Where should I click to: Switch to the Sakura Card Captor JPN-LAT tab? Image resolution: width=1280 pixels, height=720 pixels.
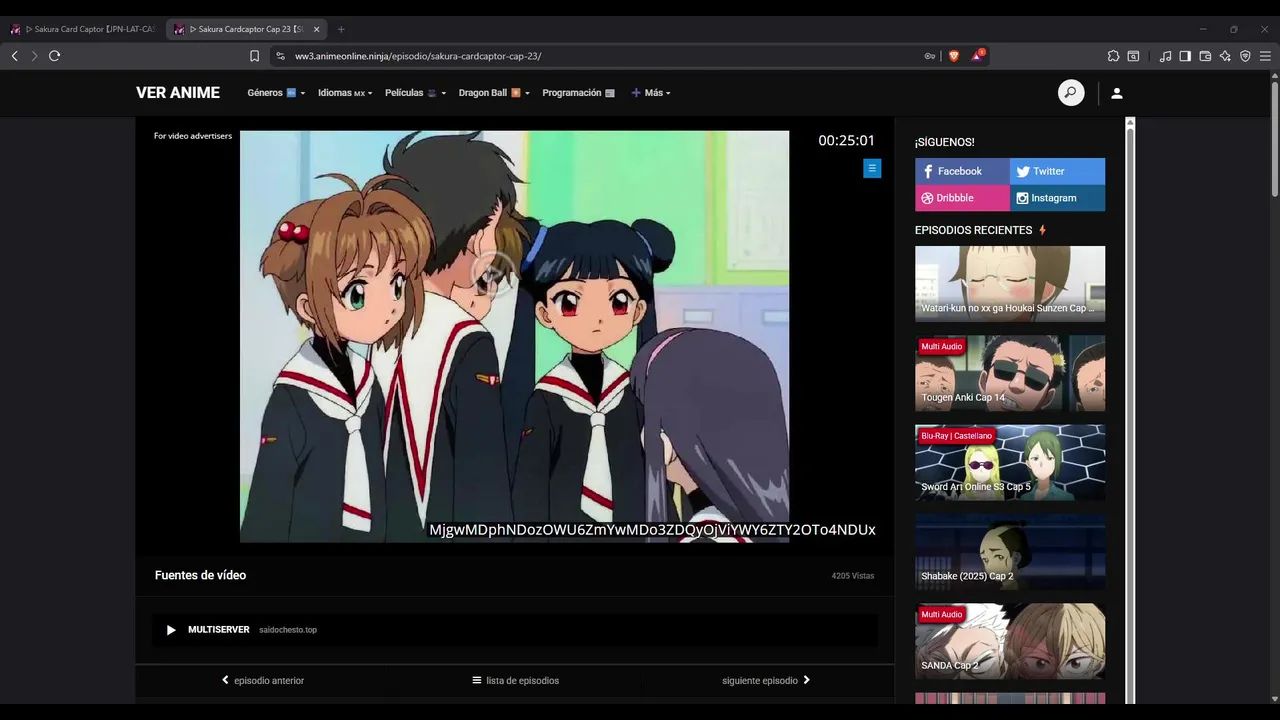click(83, 29)
